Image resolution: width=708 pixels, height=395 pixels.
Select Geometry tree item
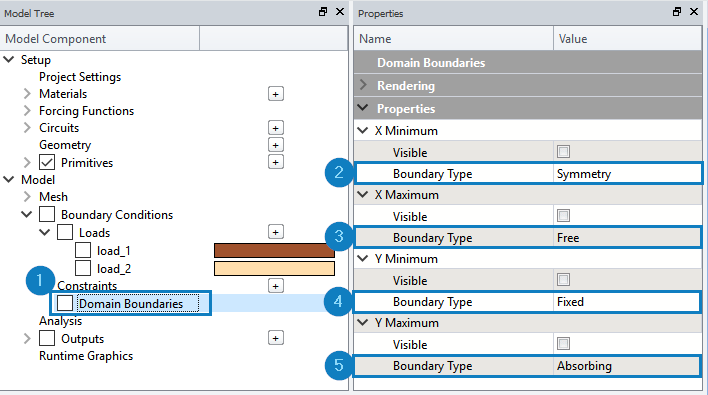[x=65, y=145]
